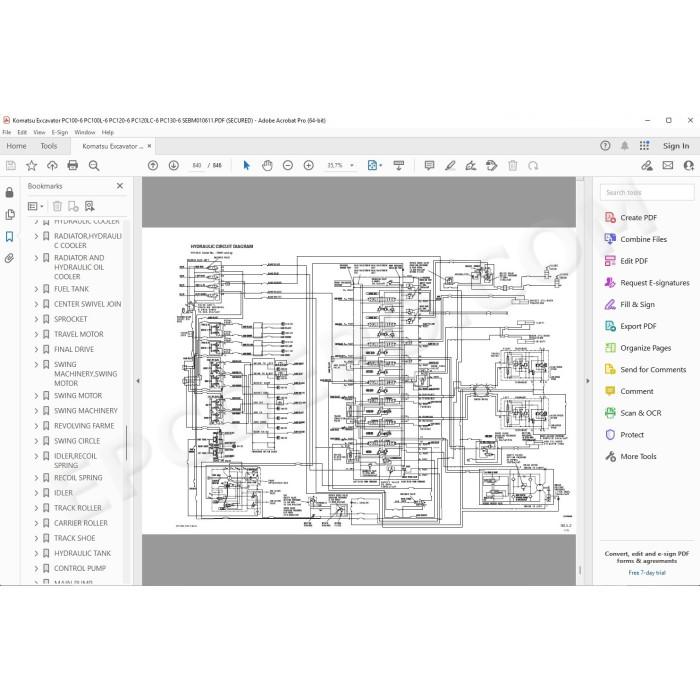Viewport: 700px width, 700px height.
Task: Expand FUEL TANK bookmark
Action: click(36, 289)
